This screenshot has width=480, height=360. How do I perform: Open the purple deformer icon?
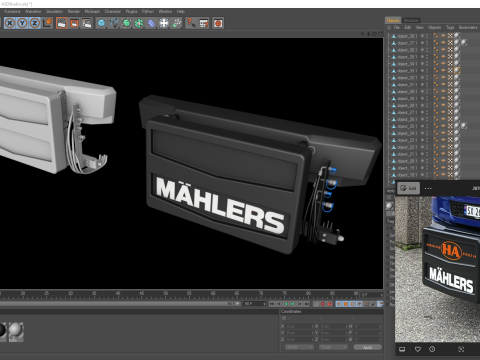point(151,23)
